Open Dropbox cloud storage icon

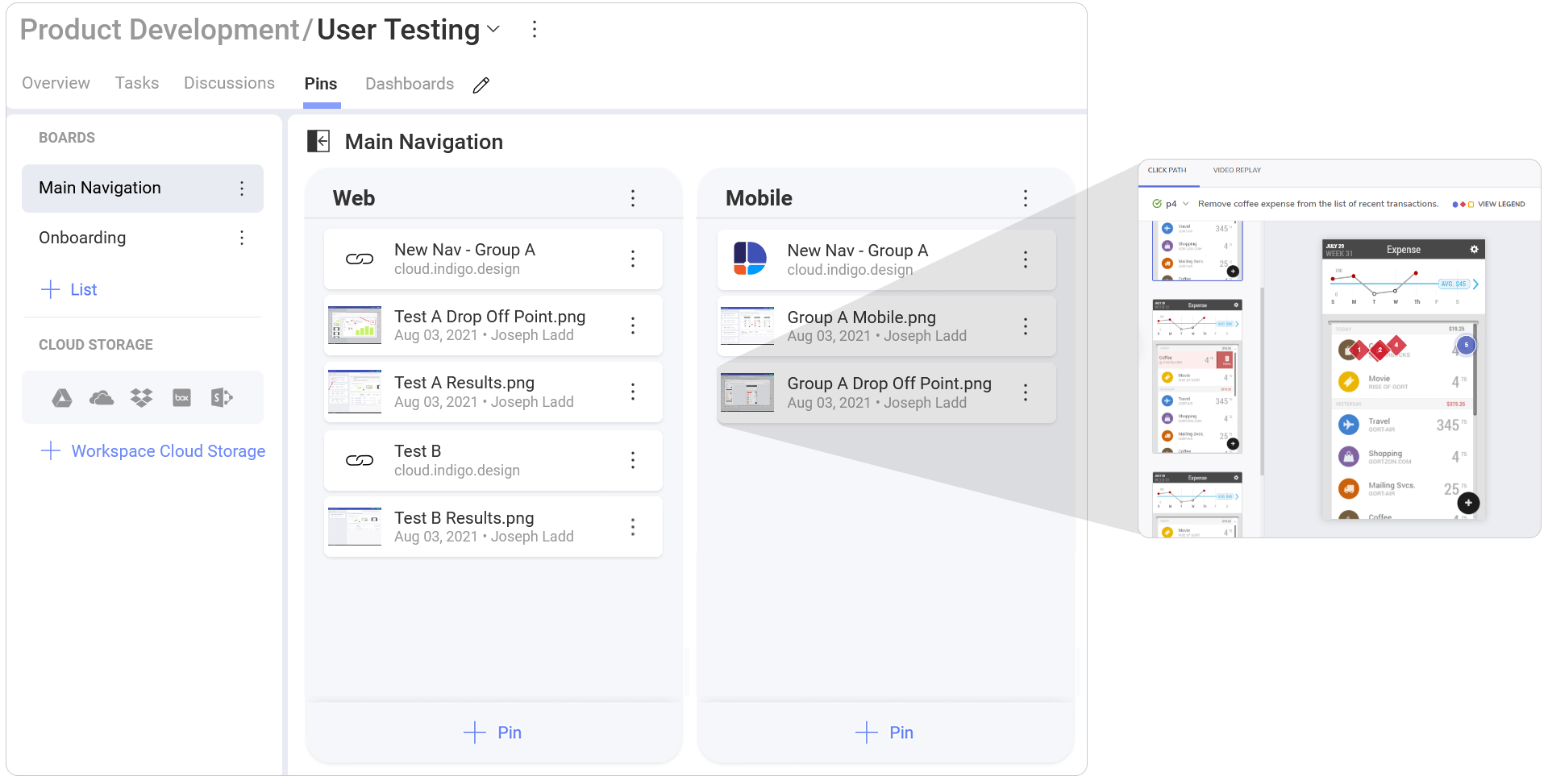(142, 397)
